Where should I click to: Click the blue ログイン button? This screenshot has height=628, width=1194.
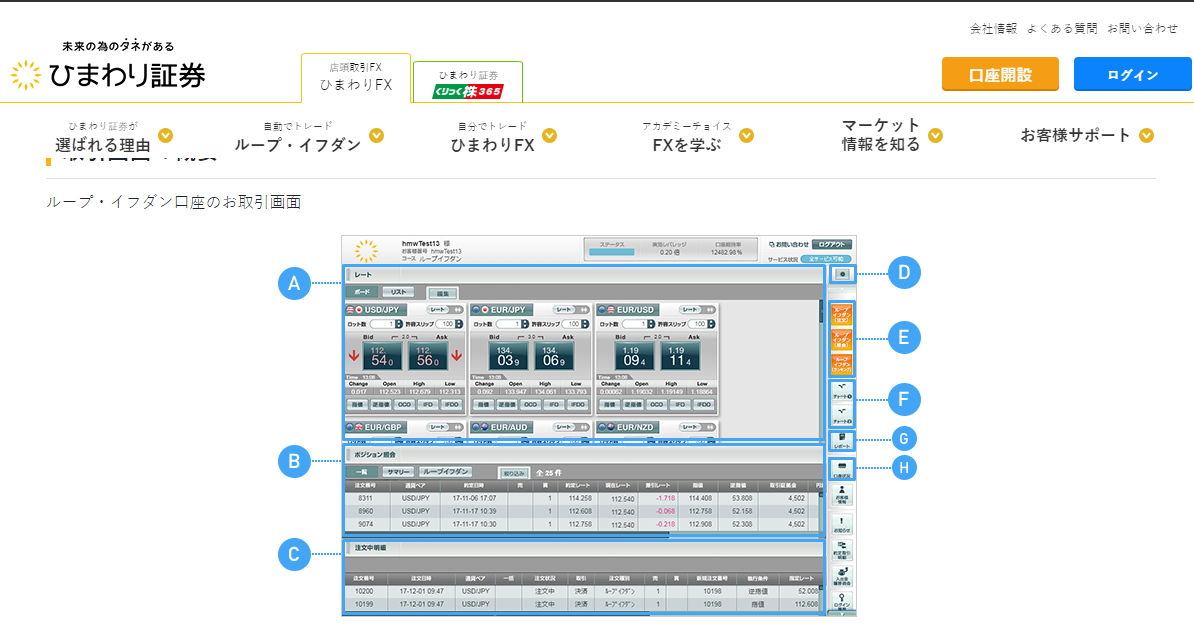1132,75
